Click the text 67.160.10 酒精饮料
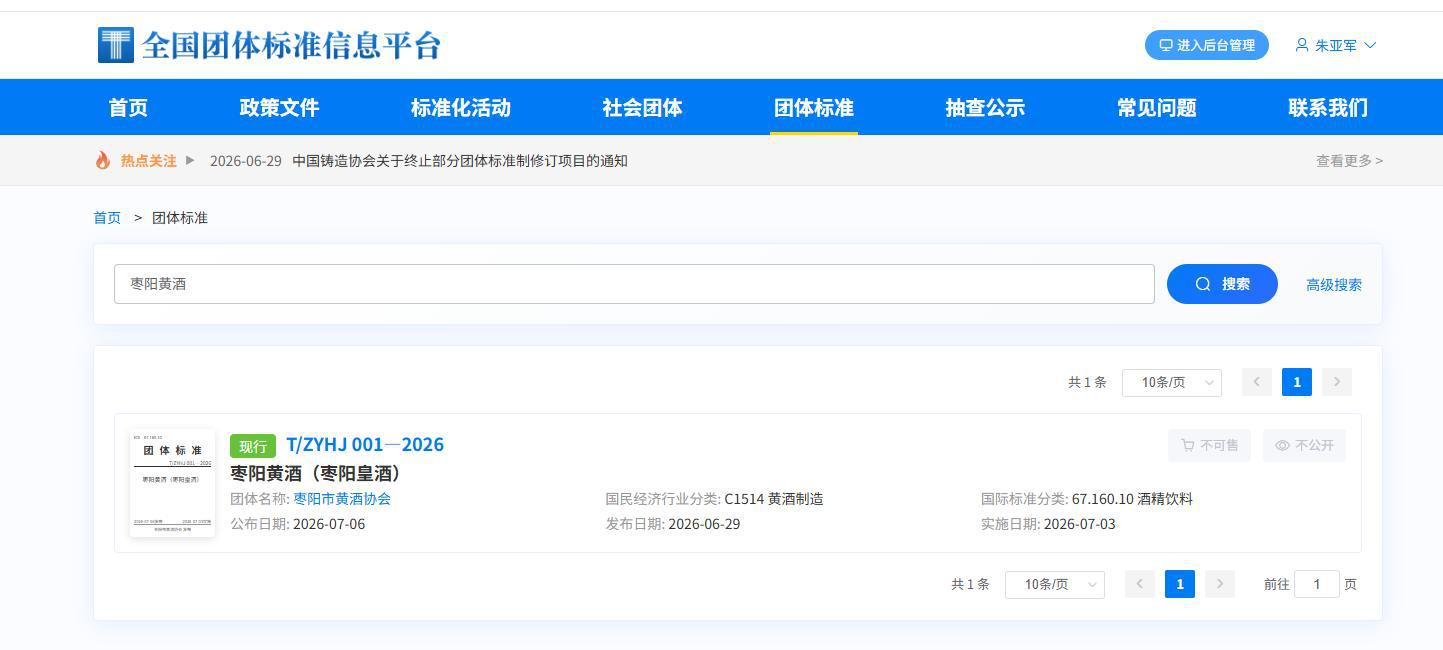 click(1132, 499)
